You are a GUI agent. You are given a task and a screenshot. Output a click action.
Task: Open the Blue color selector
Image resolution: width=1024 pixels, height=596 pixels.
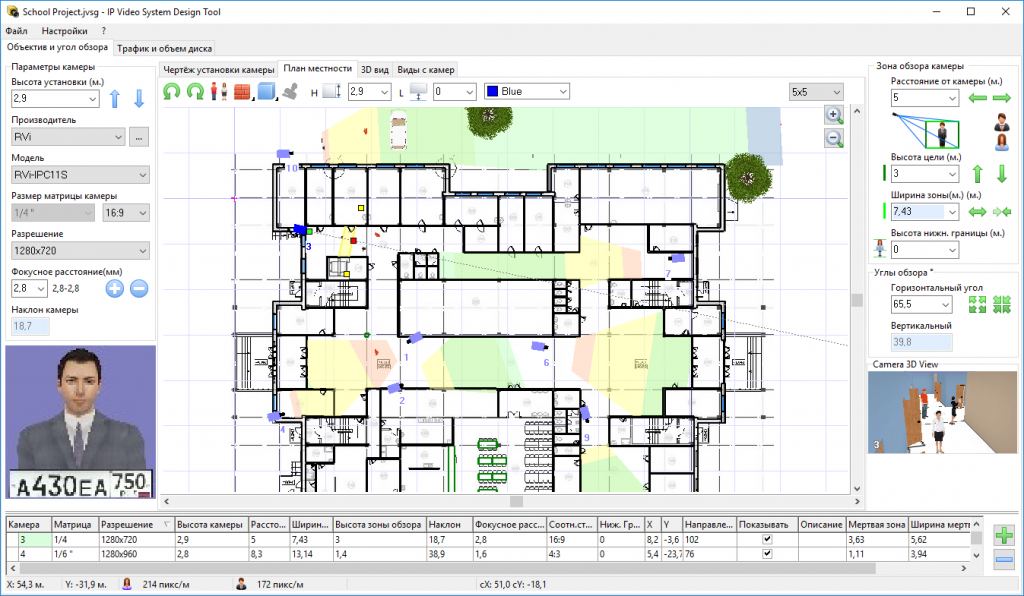coord(526,91)
